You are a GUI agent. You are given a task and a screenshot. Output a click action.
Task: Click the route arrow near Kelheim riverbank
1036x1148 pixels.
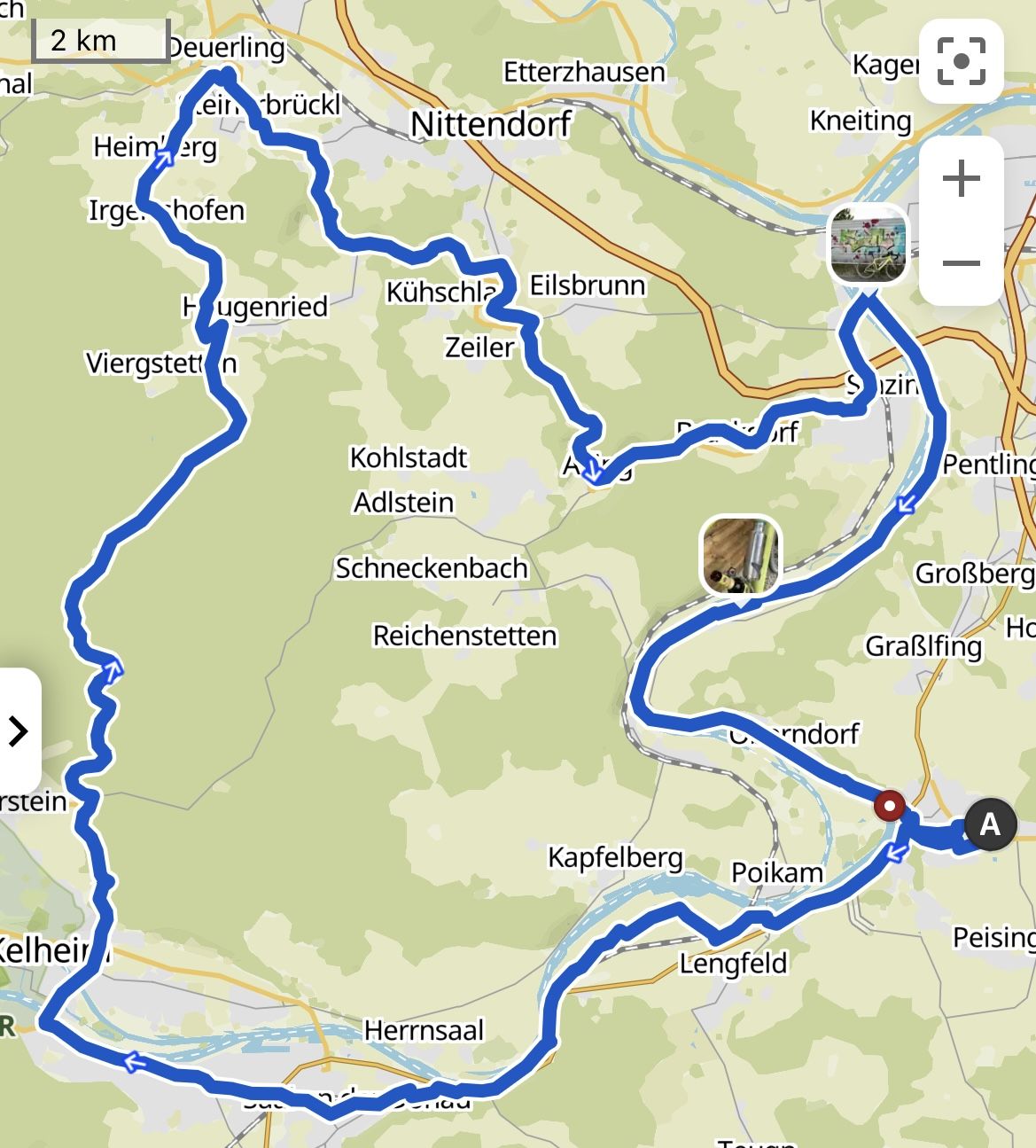[x=134, y=1061]
